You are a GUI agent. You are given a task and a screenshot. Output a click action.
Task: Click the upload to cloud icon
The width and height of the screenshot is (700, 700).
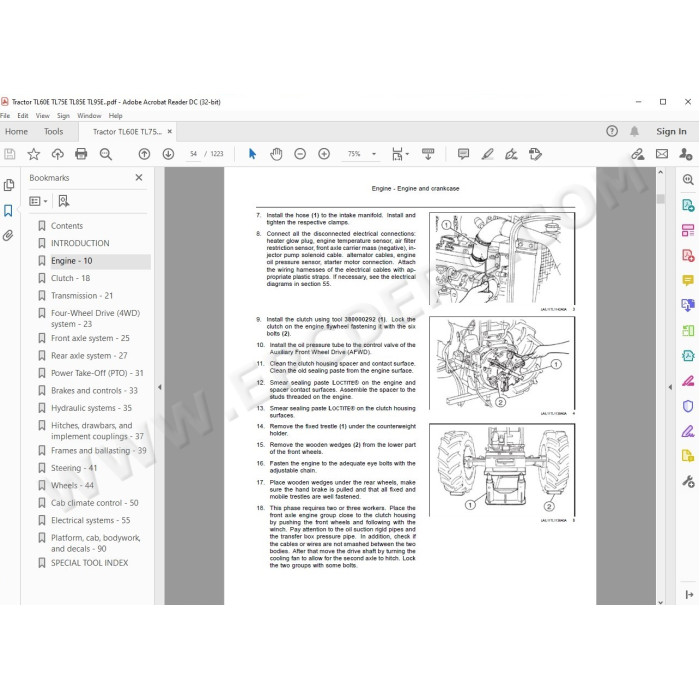coord(58,154)
